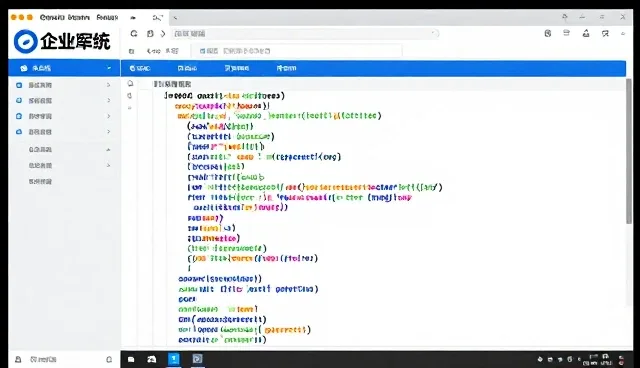Viewport: 640px width, 368px height.
Task: Click the second gutter icon beside the first code line
Action: [x=130, y=96]
